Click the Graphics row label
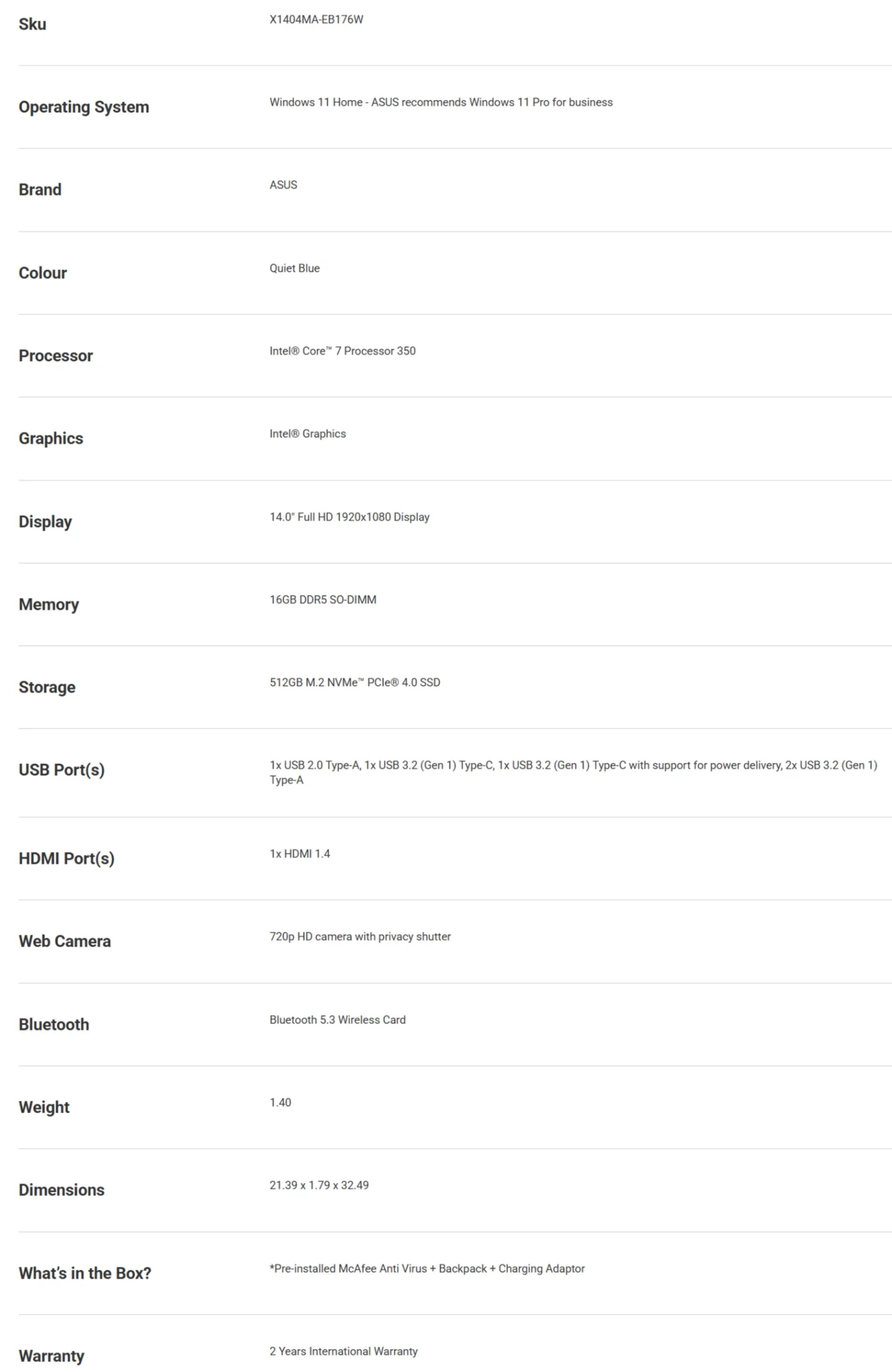Screen dimensions: 892x1372 click(x=50, y=438)
